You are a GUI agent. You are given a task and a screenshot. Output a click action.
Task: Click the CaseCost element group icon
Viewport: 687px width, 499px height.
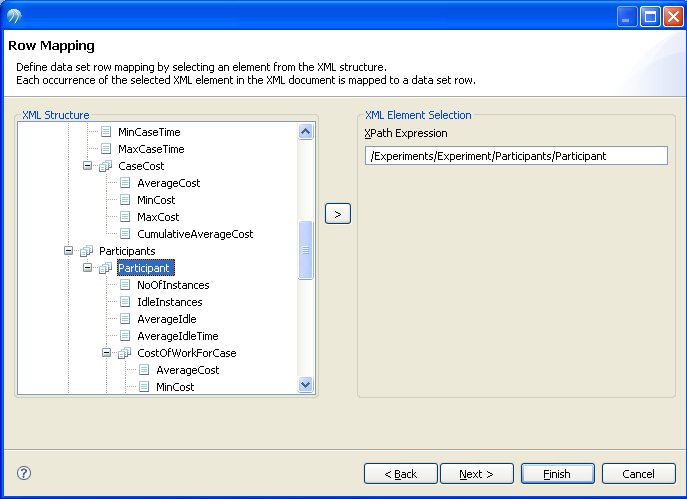click(x=106, y=166)
